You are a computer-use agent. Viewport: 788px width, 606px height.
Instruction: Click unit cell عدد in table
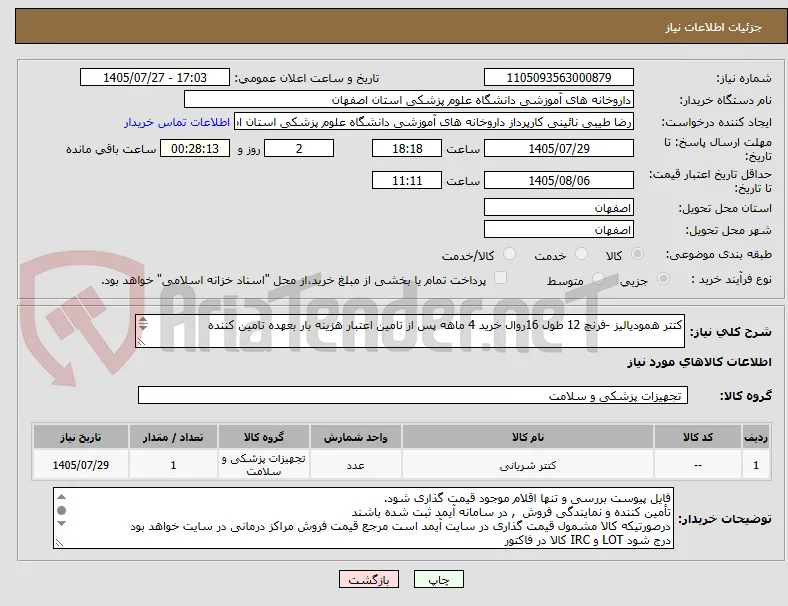tap(355, 465)
